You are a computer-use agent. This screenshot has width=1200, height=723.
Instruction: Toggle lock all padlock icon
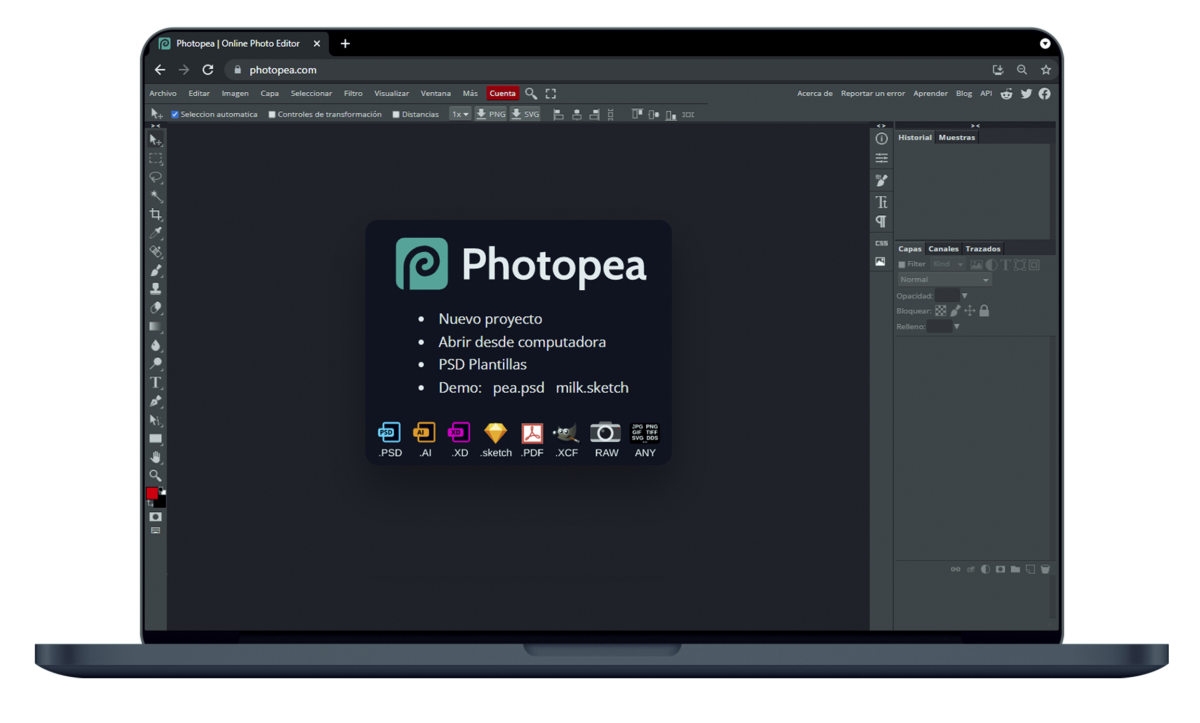click(984, 311)
